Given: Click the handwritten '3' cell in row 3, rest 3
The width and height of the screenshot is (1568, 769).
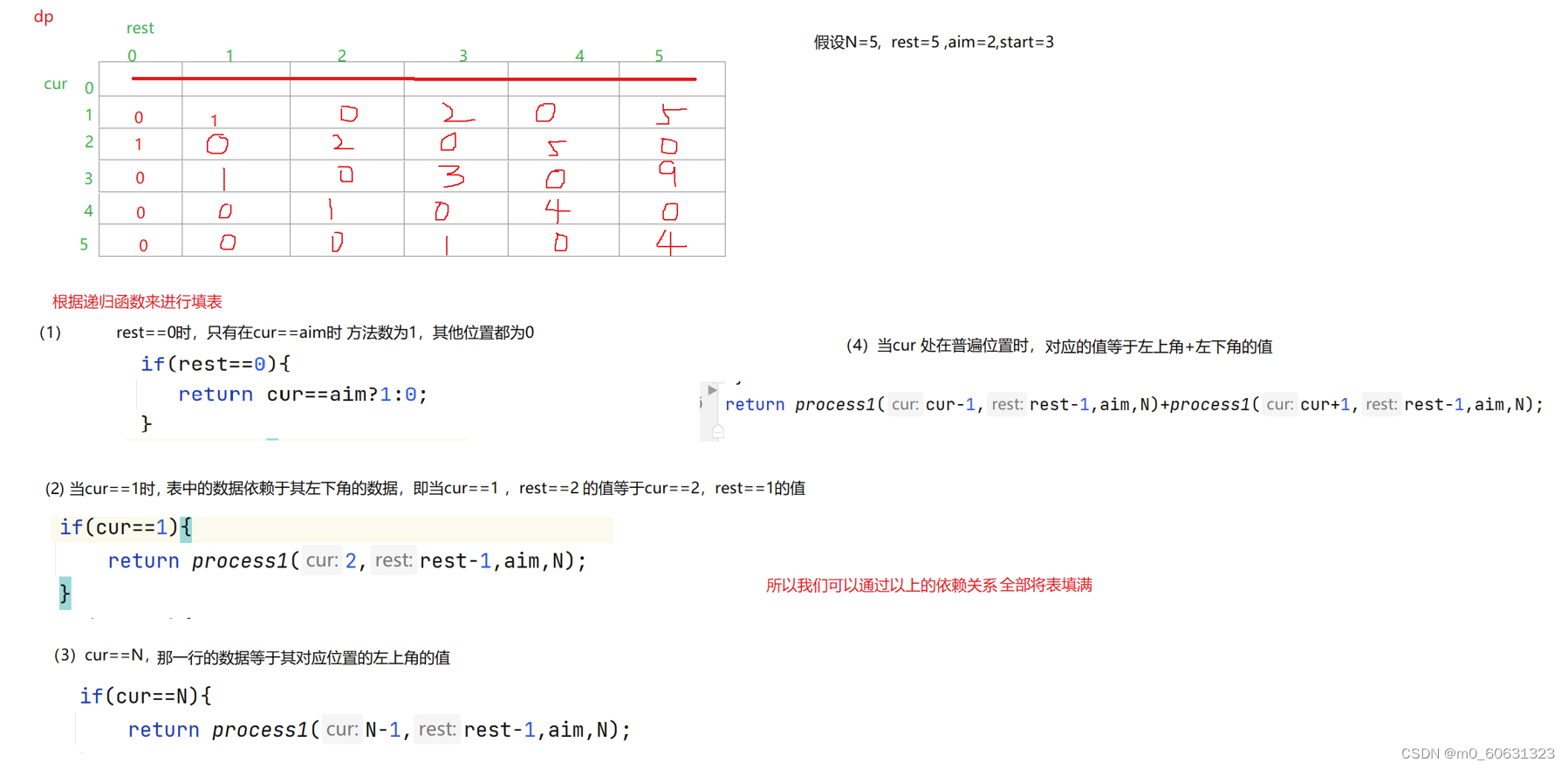Looking at the screenshot, I should (452, 176).
